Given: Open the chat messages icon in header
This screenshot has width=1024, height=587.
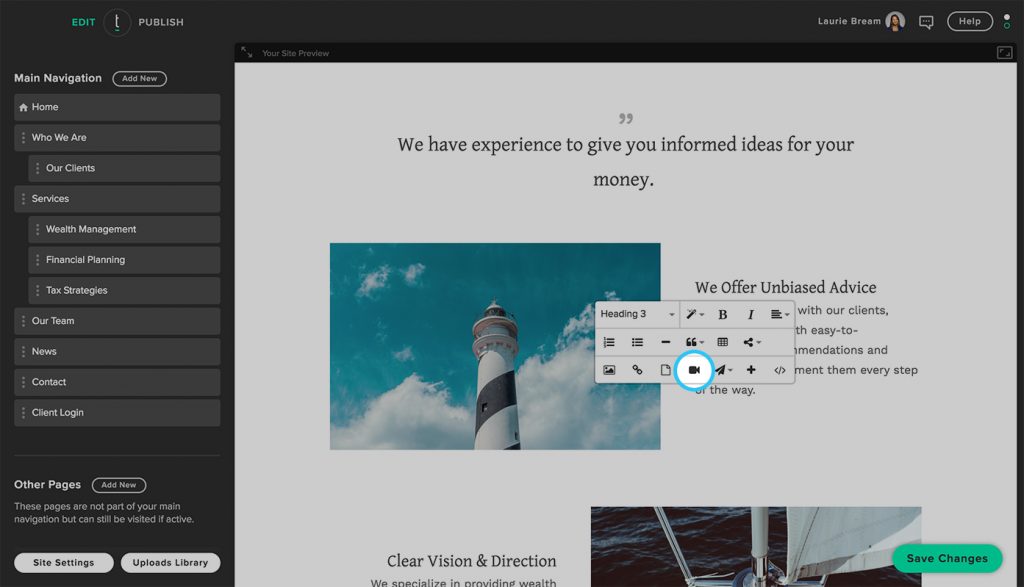Looking at the screenshot, I should pos(926,22).
